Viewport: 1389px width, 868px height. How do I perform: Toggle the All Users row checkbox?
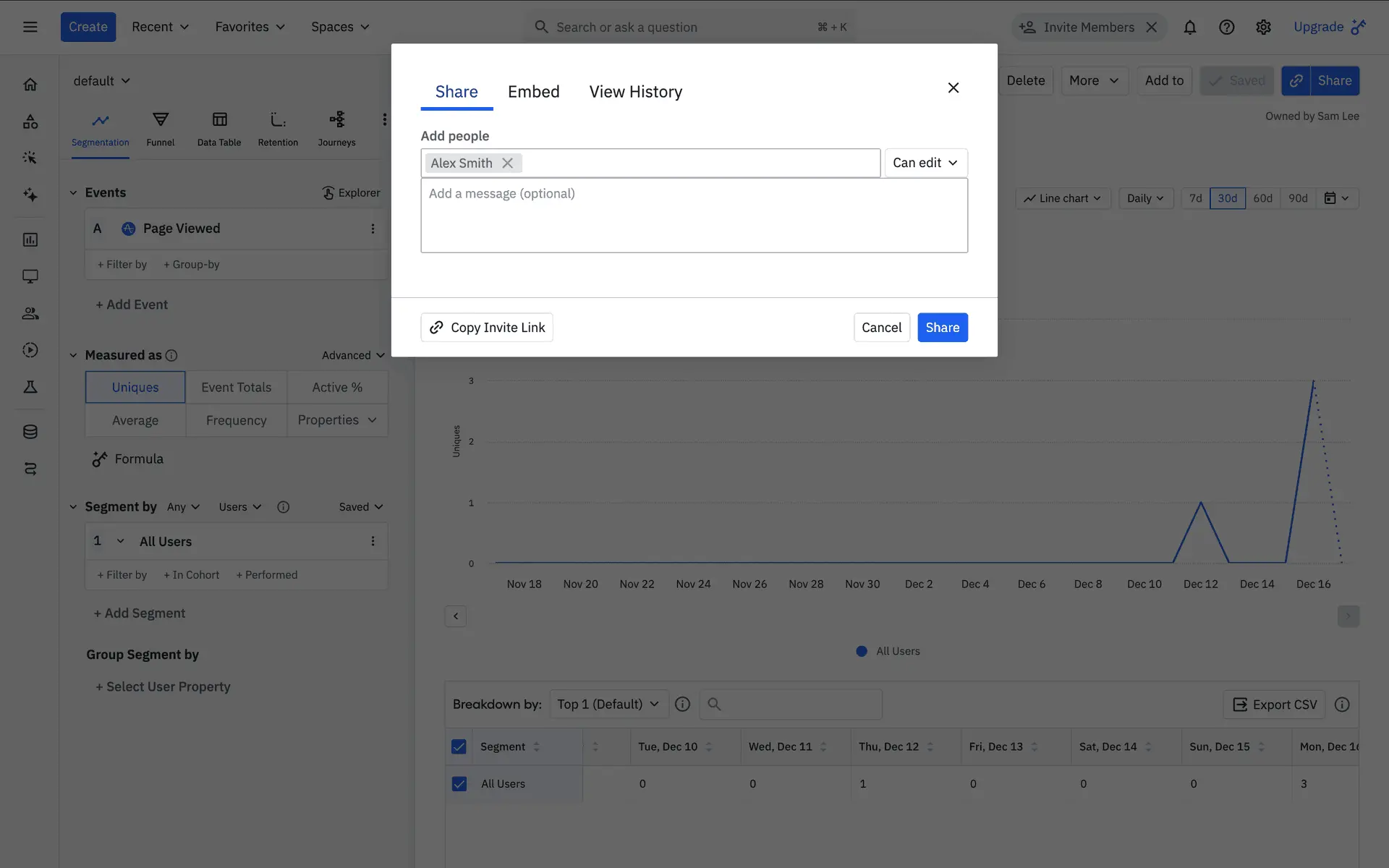[x=459, y=783]
